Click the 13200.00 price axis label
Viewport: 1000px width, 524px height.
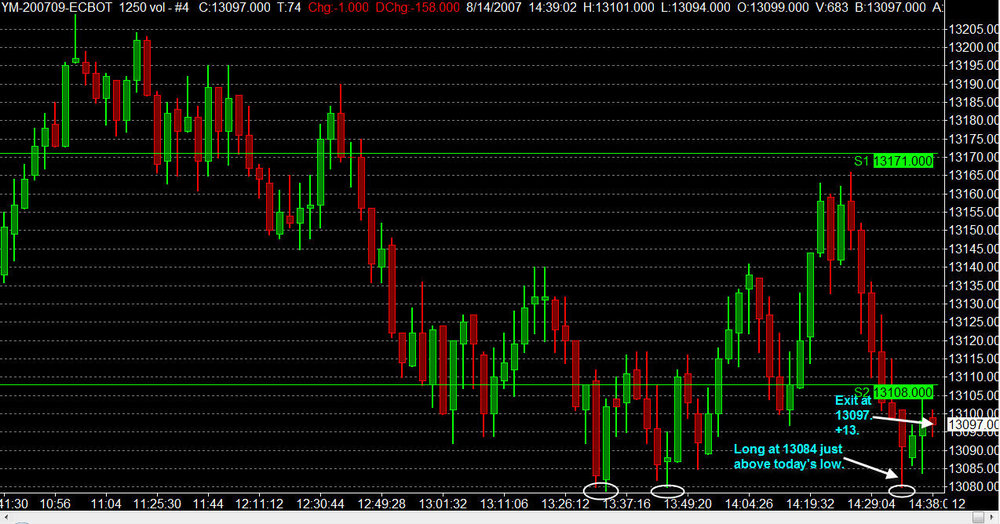[x=973, y=47]
